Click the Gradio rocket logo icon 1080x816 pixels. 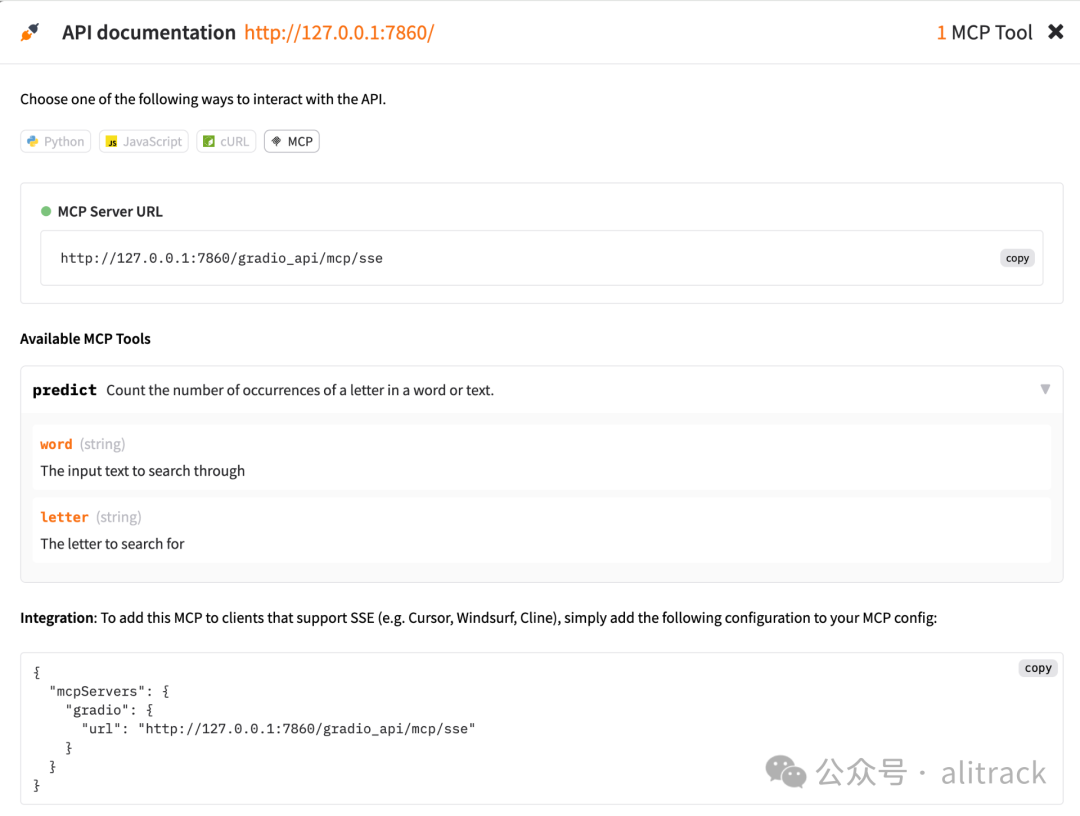[30, 32]
